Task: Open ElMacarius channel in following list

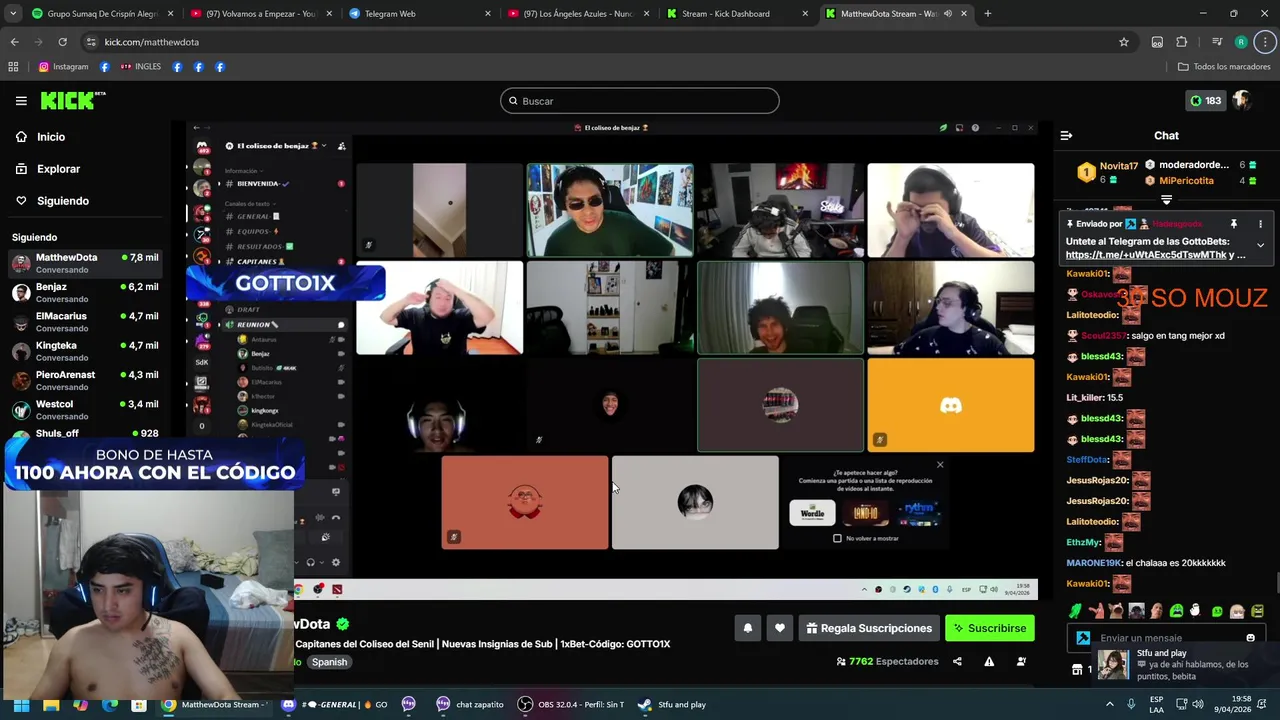Action: pos(85,322)
